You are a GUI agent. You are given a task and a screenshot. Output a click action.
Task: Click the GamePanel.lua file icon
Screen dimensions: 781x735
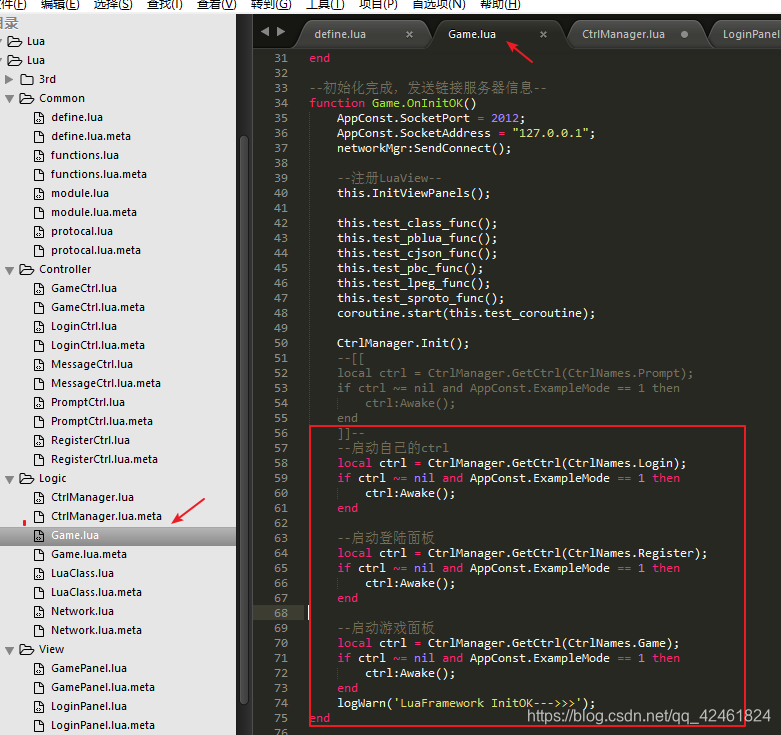(x=39, y=668)
